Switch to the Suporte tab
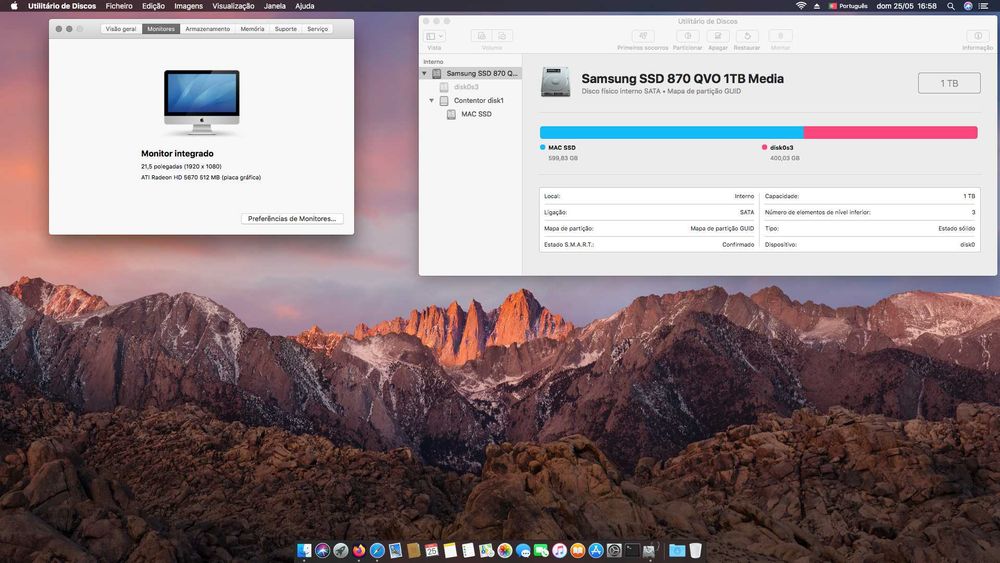This screenshot has height=563, width=1000. coord(286,29)
